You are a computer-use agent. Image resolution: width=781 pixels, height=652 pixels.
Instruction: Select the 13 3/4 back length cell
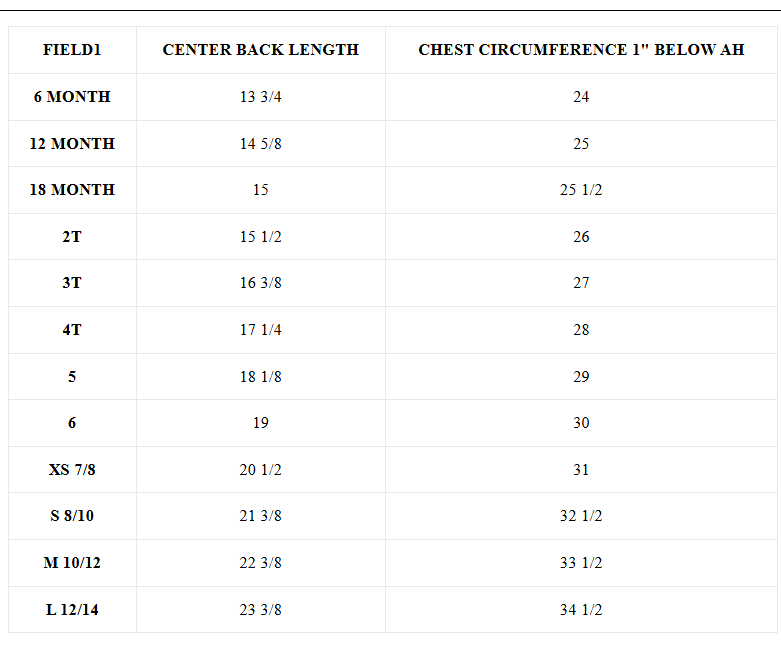tap(260, 97)
